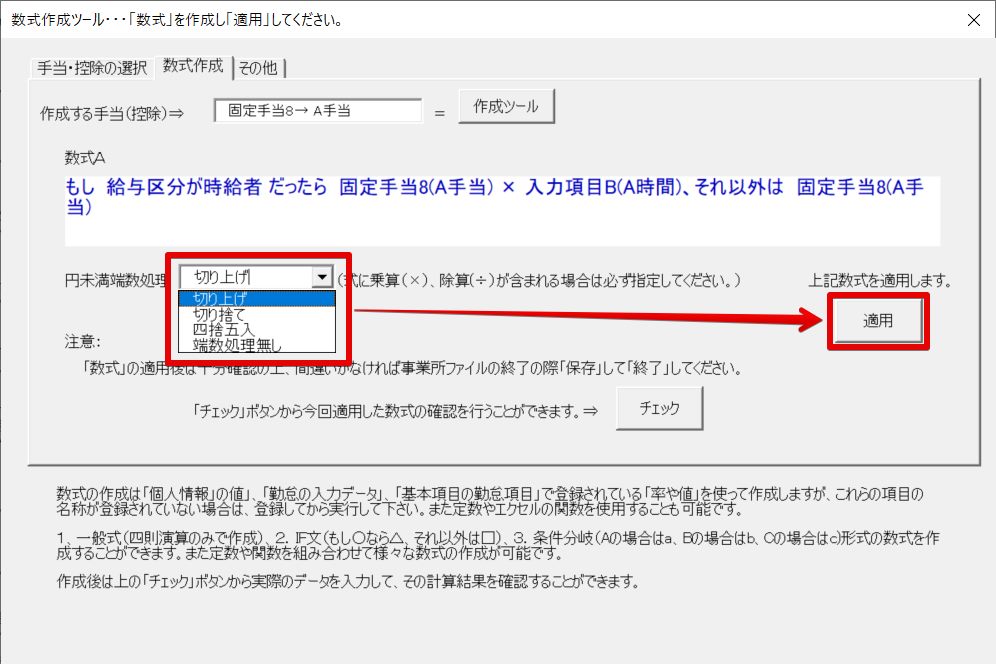
Task: Apply the formula with the 適用 button
Action: pos(878,321)
